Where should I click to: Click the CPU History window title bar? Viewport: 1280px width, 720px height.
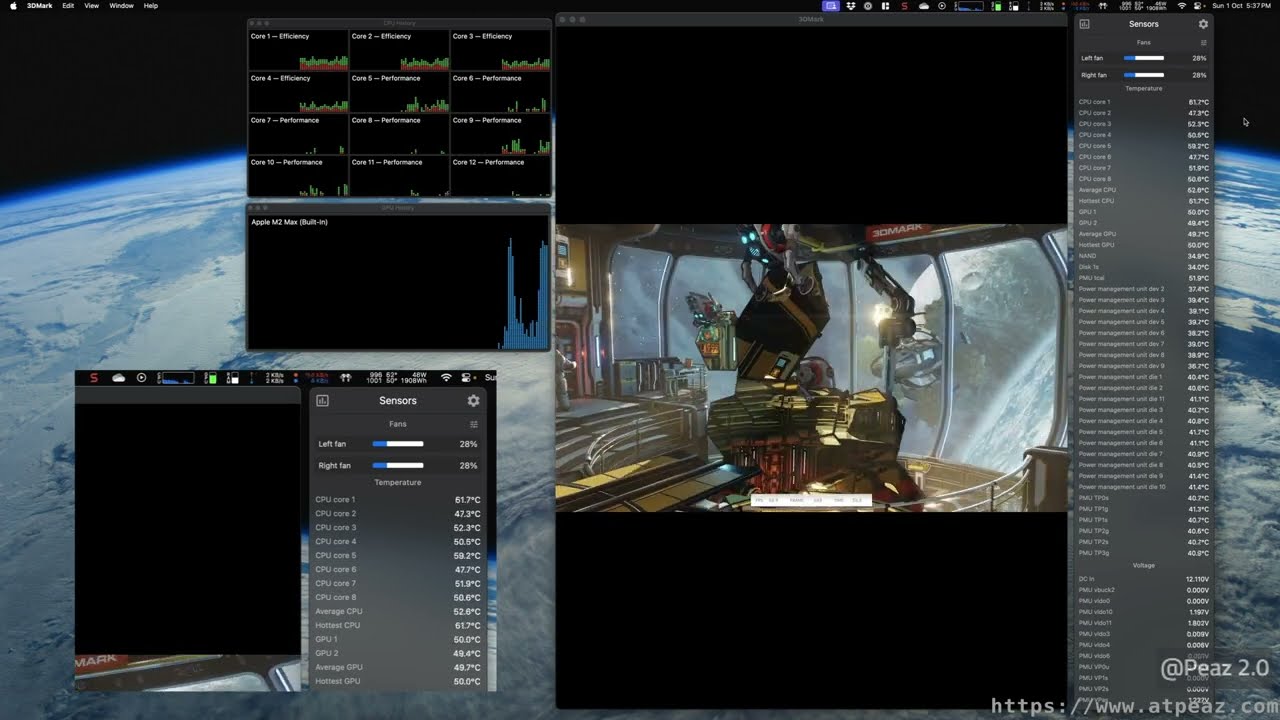click(399, 23)
